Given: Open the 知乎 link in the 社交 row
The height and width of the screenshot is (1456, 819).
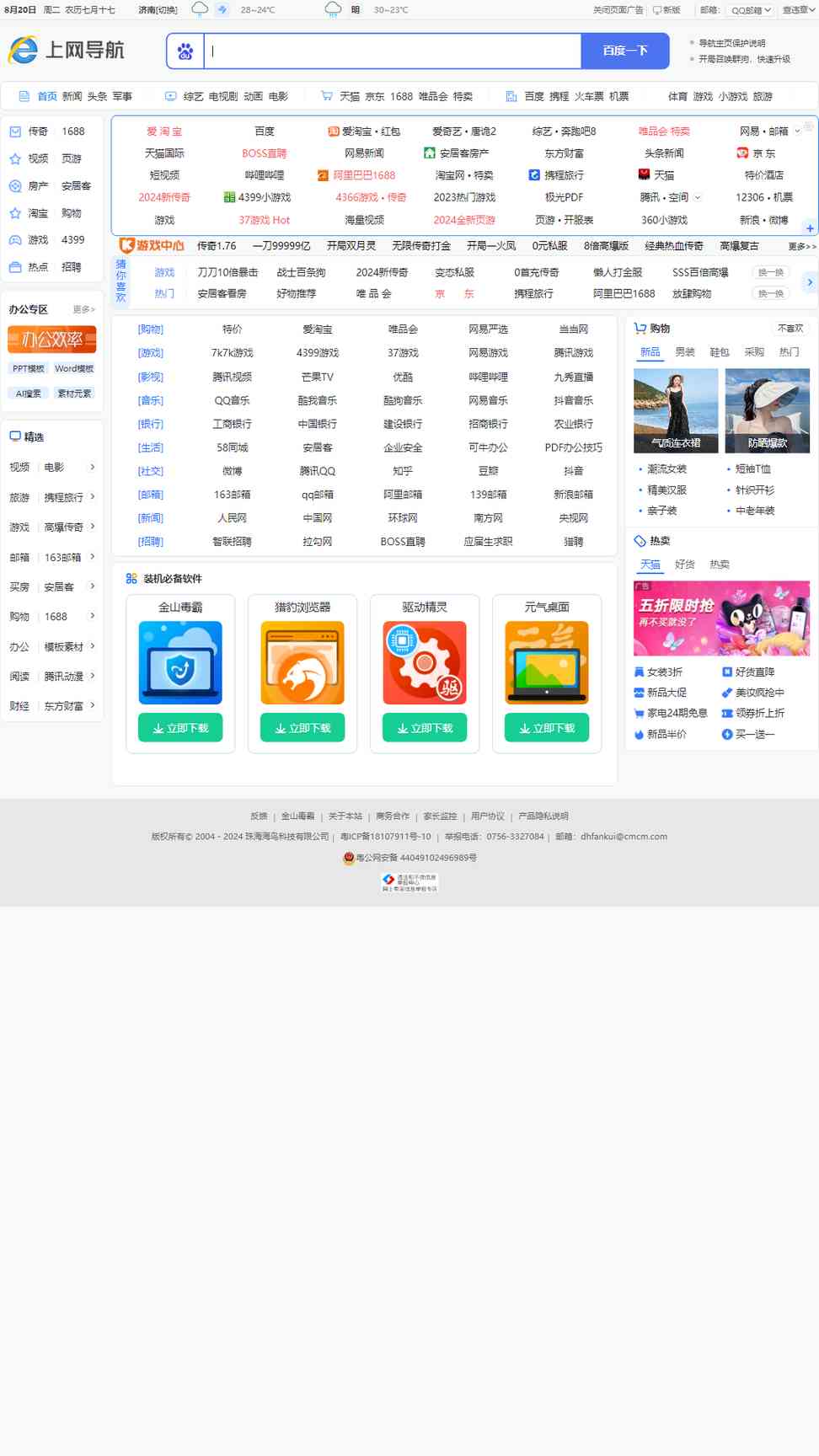Looking at the screenshot, I should [x=403, y=471].
